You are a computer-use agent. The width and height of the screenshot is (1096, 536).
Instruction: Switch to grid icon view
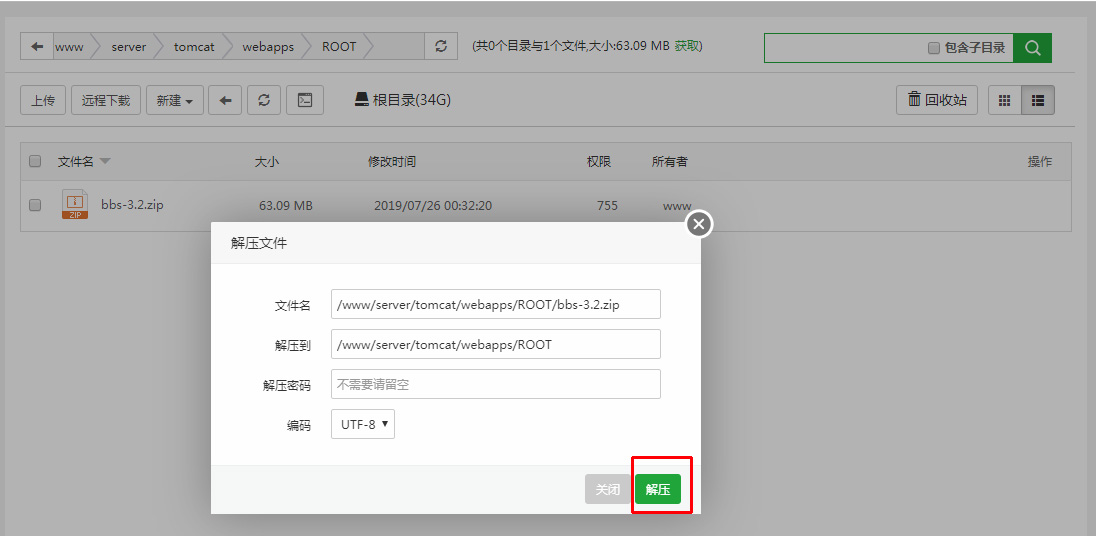click(1005, 100)
